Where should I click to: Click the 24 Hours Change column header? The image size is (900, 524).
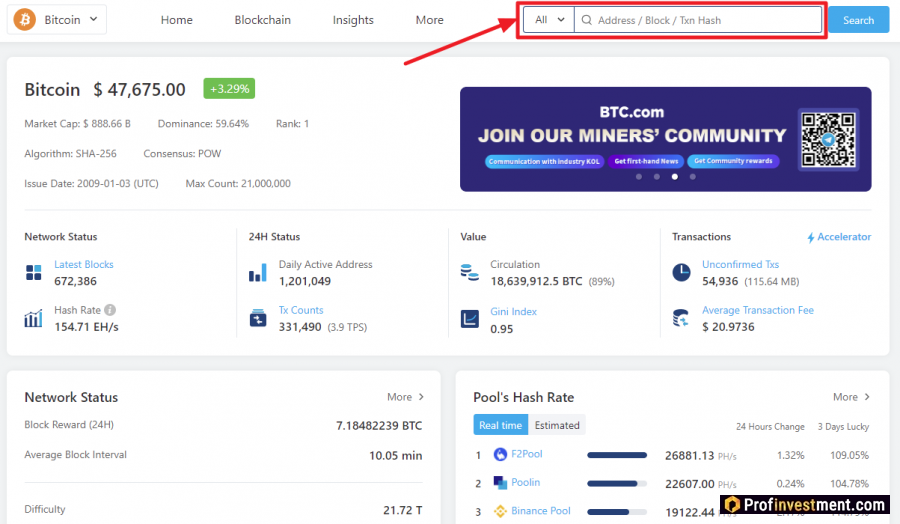point(770,426)
